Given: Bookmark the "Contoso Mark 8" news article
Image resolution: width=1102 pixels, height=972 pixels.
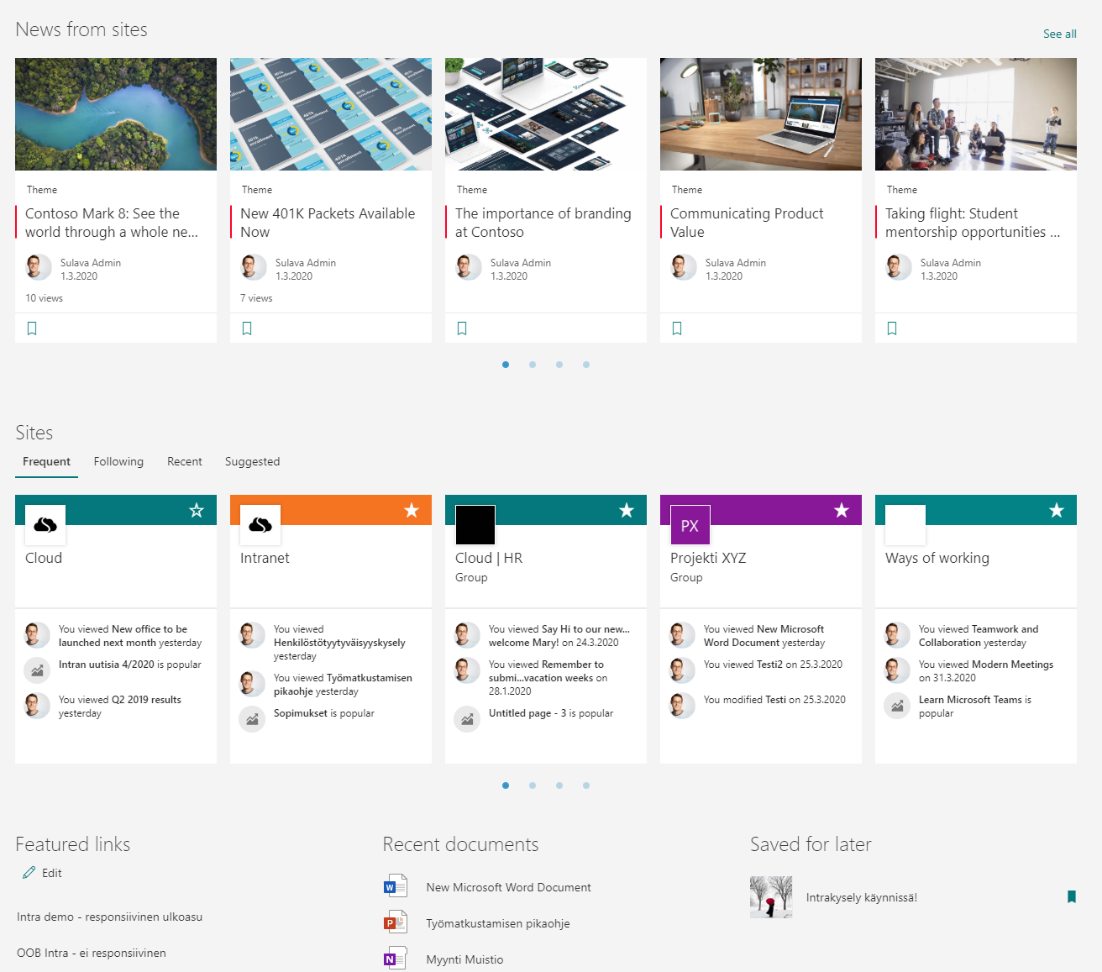Looking at the screenshot, I should [31, 327].
